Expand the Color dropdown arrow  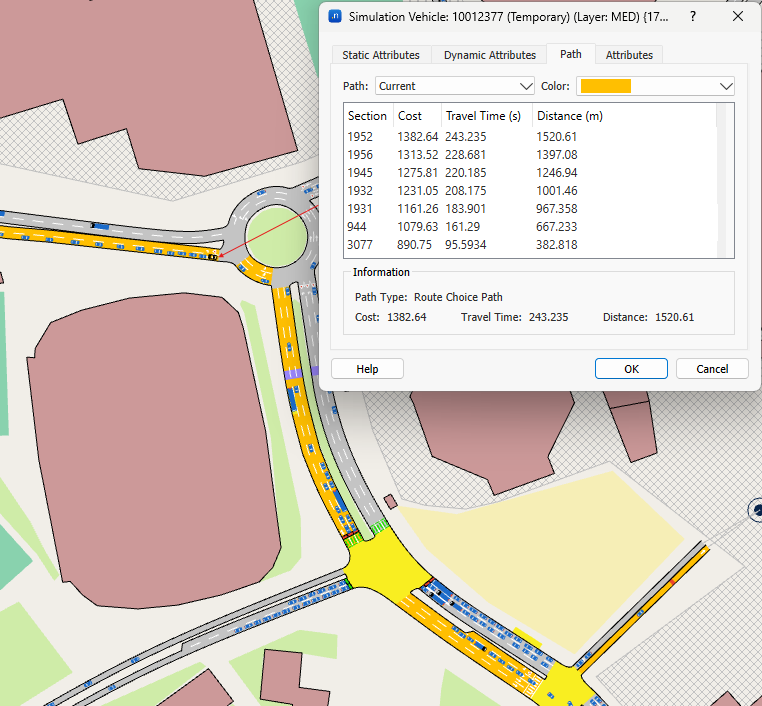point(726,86)
